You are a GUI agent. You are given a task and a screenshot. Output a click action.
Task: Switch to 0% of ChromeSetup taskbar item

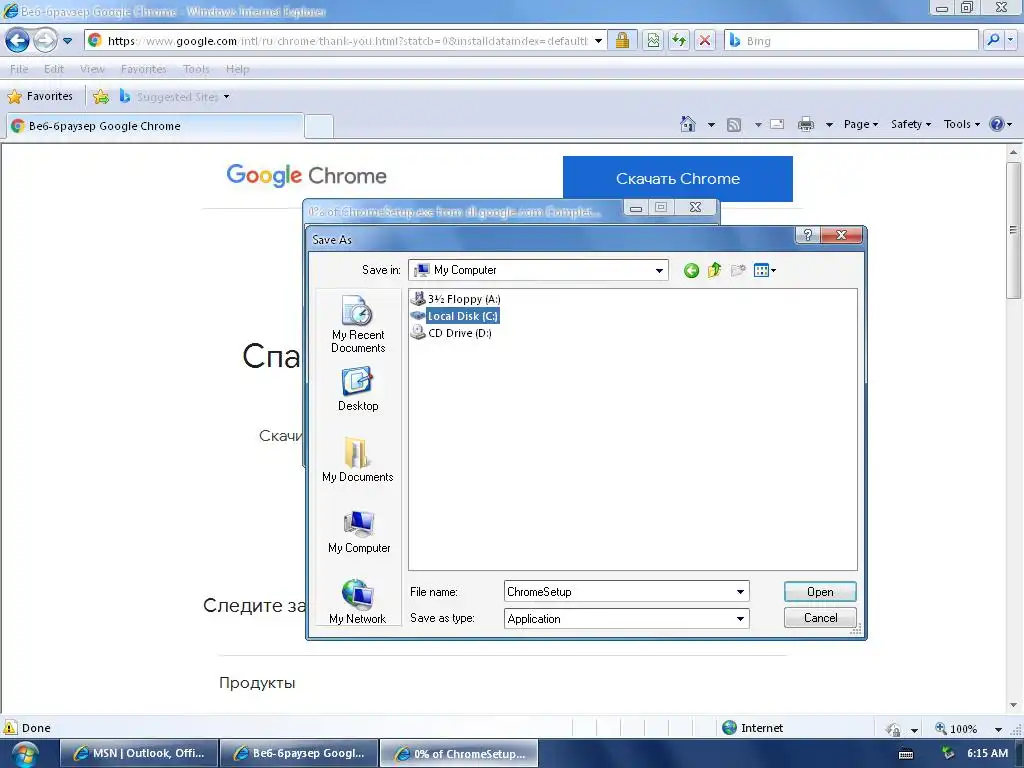[x=458, y=754]
